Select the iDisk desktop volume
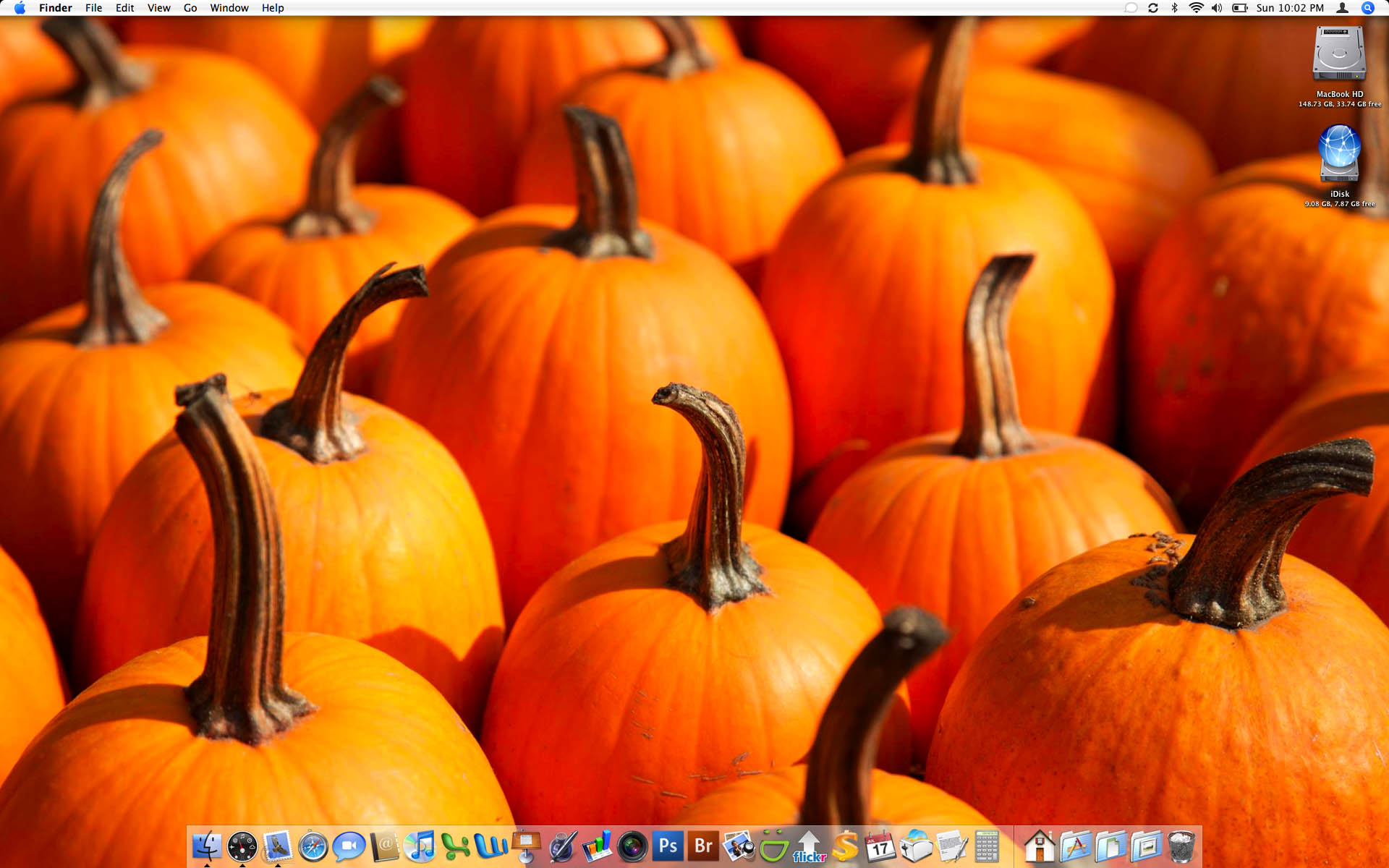Viewport: 1389px width, 868px height. (1339, 153)
